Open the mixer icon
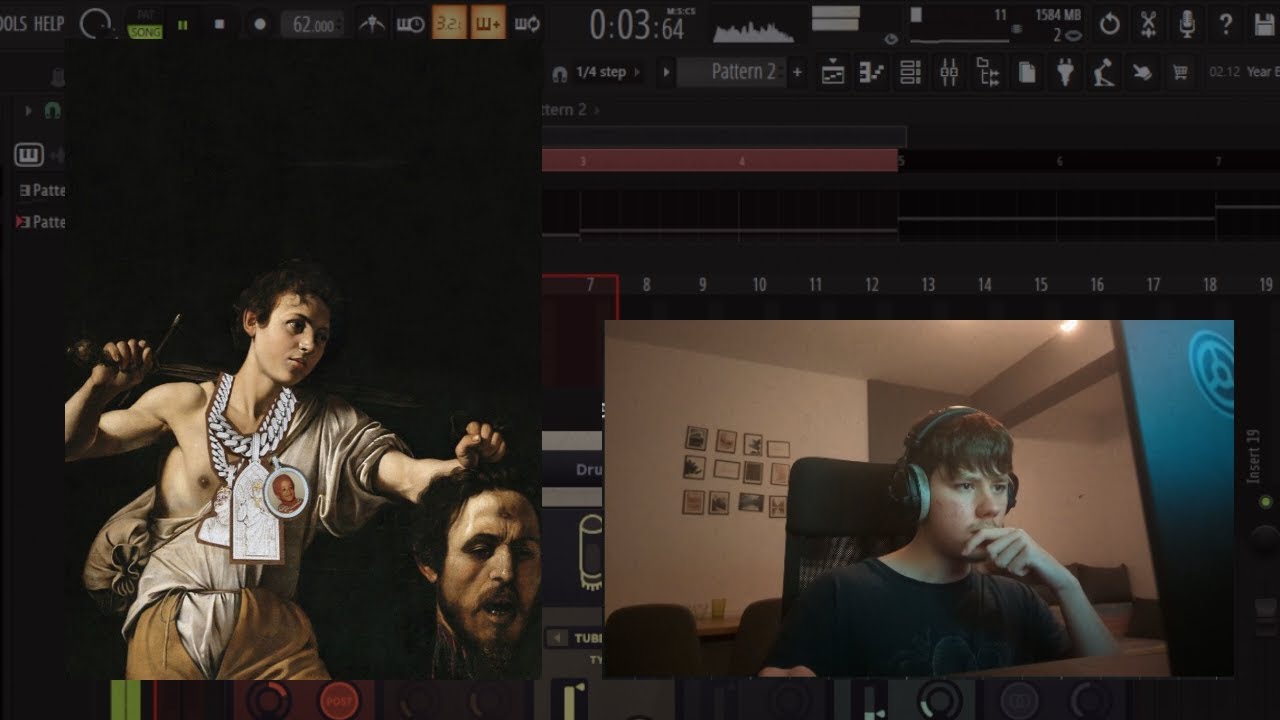 click(949, 72)
